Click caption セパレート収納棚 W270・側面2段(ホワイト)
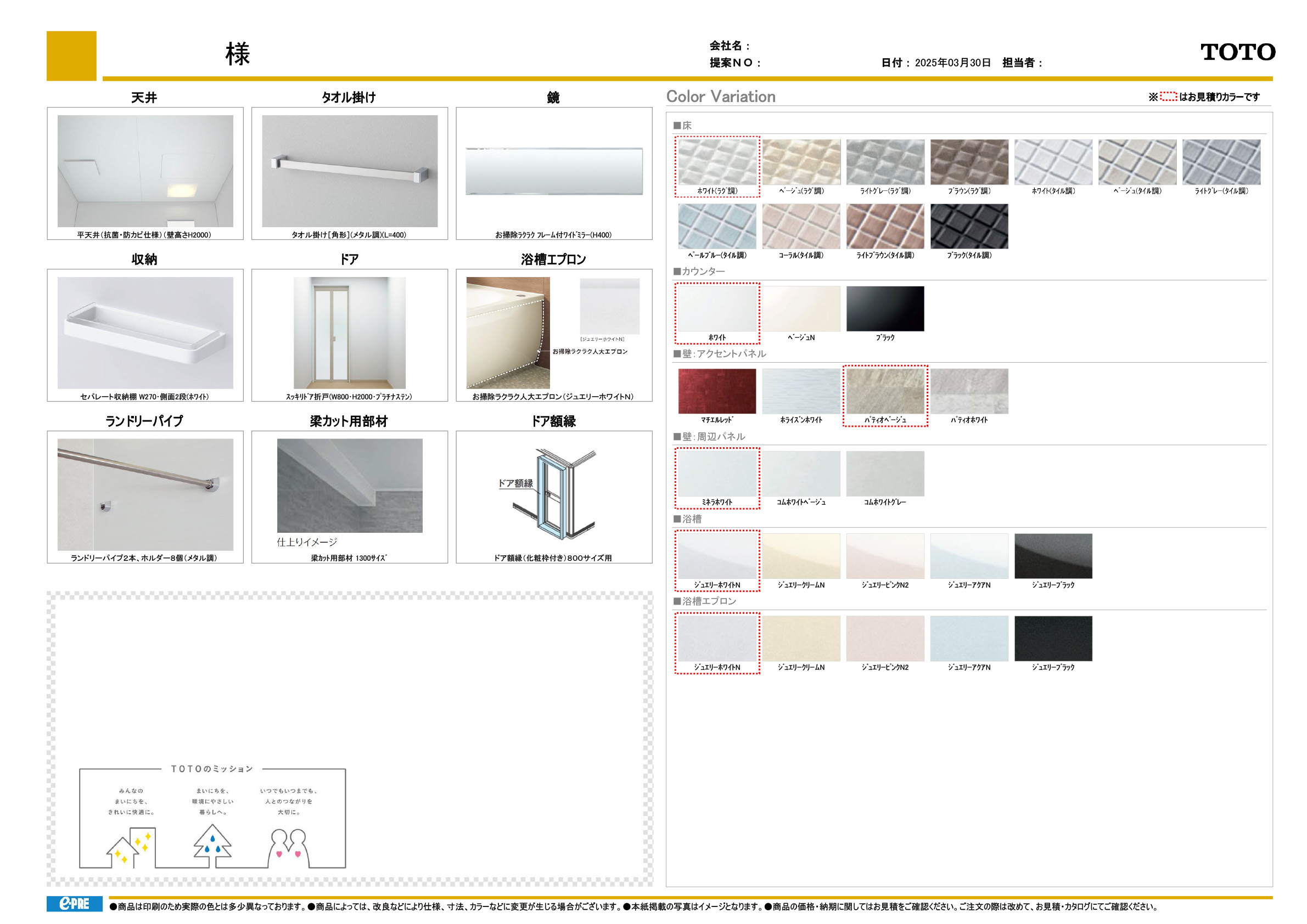Screen dimensions: 1307x924 tap(144, 397)
